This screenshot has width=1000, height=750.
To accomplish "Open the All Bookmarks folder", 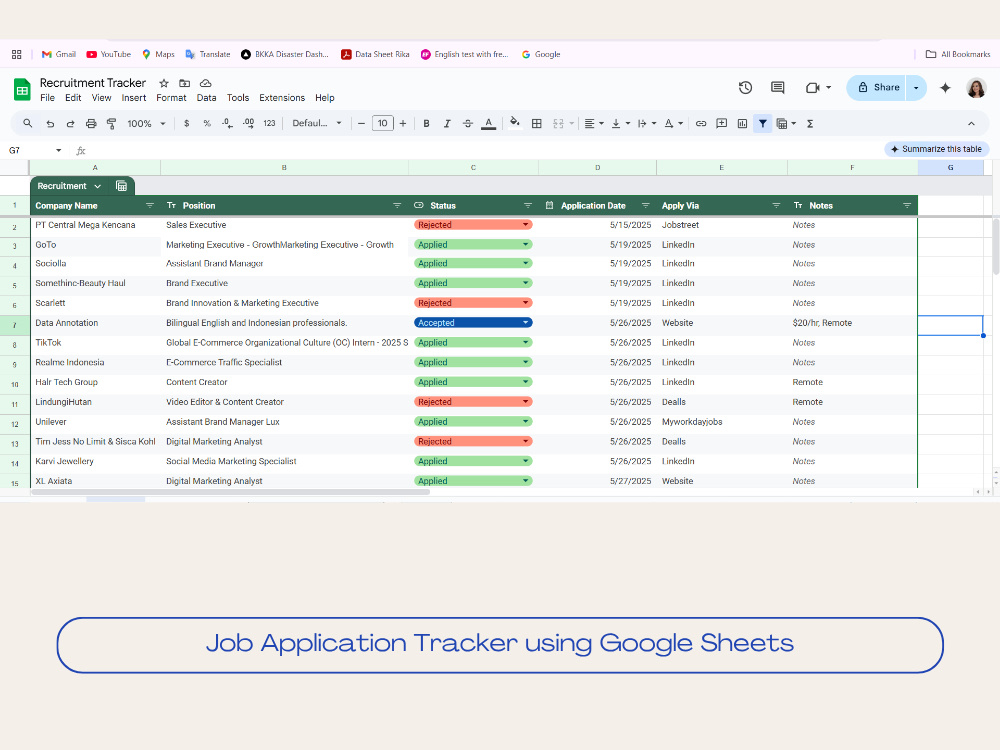I will click(x=958, y=54).
